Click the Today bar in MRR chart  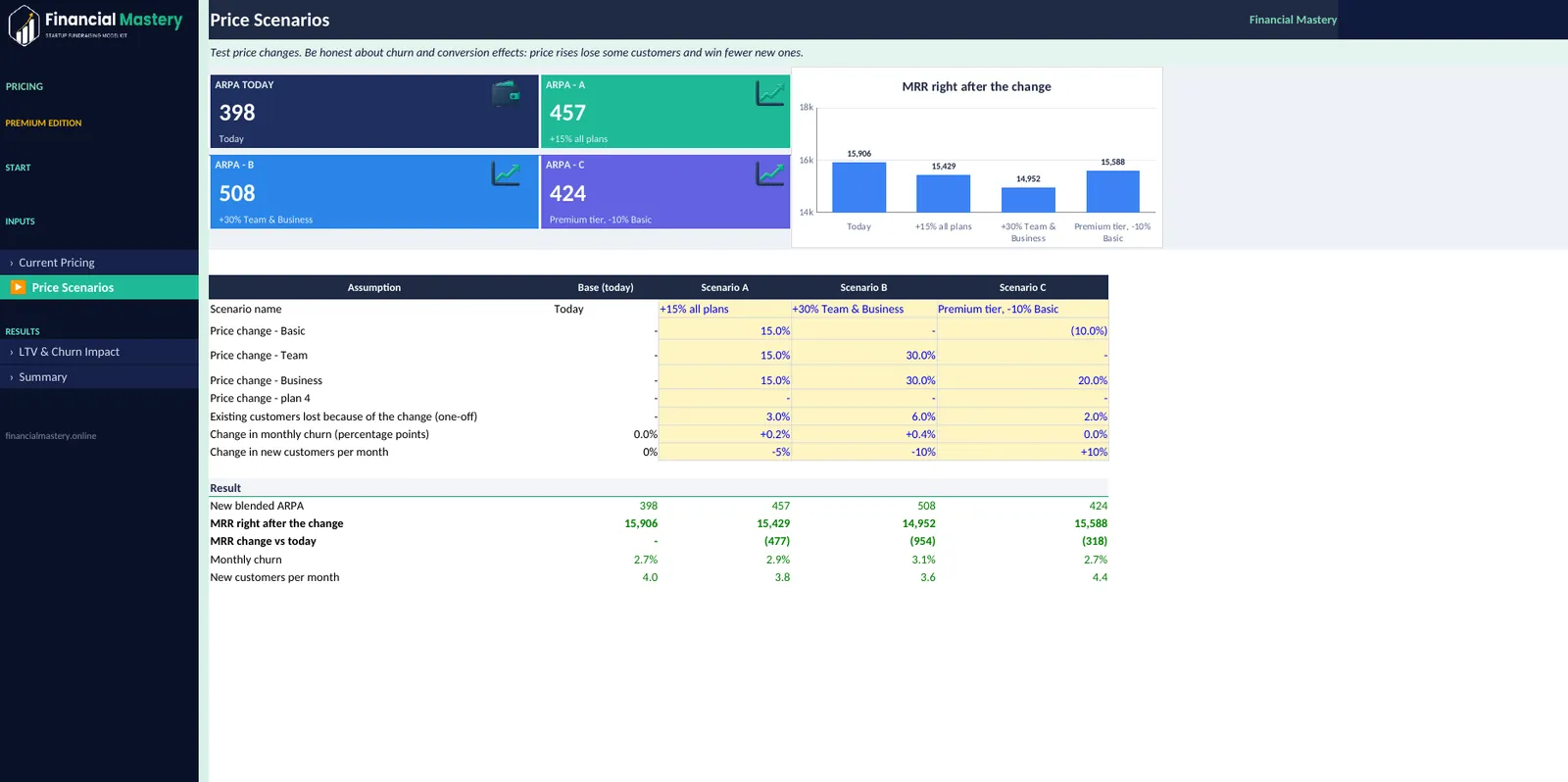[858, 186]
